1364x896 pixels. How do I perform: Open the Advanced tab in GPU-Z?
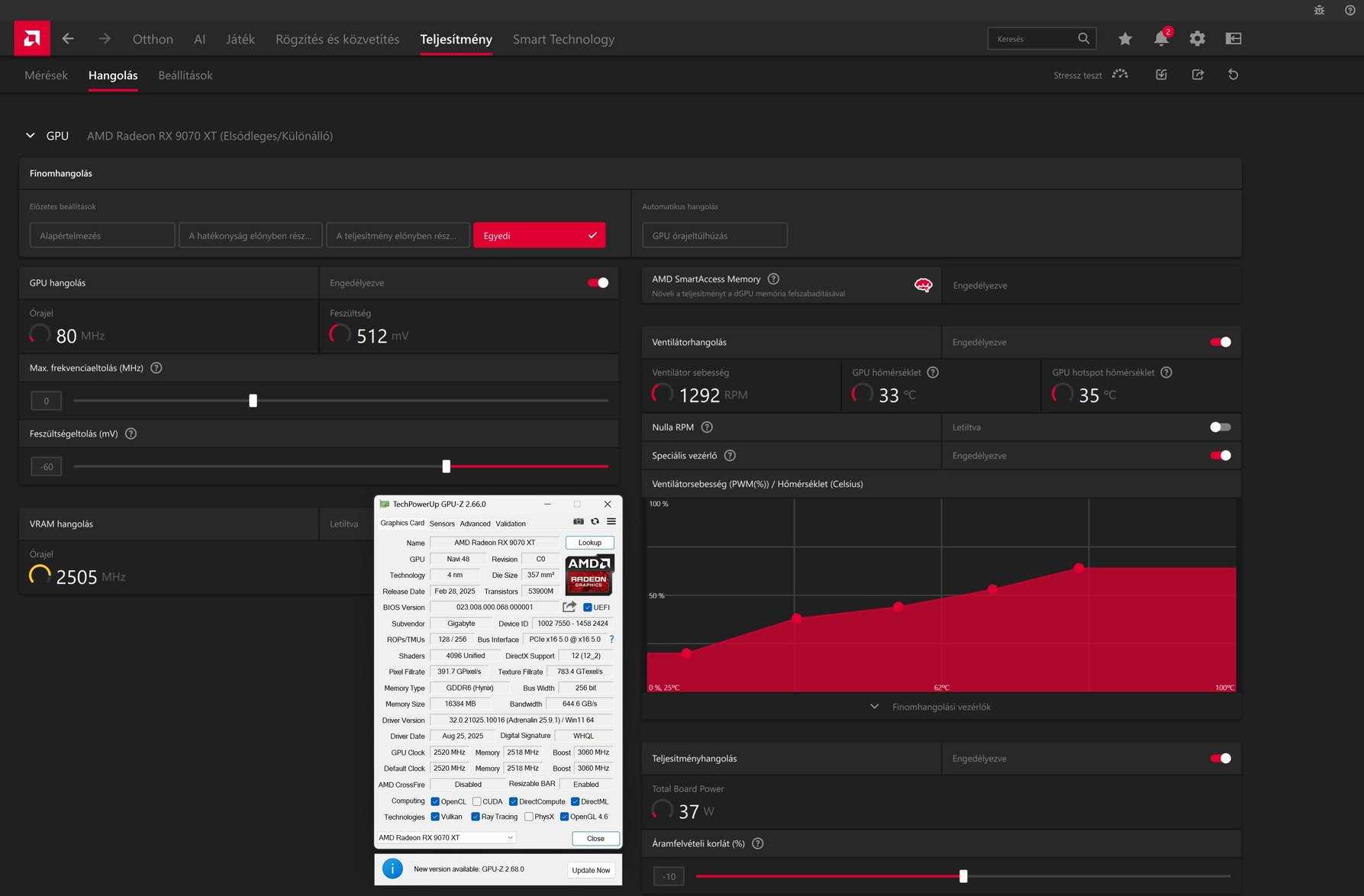click(x=475, y=524)
